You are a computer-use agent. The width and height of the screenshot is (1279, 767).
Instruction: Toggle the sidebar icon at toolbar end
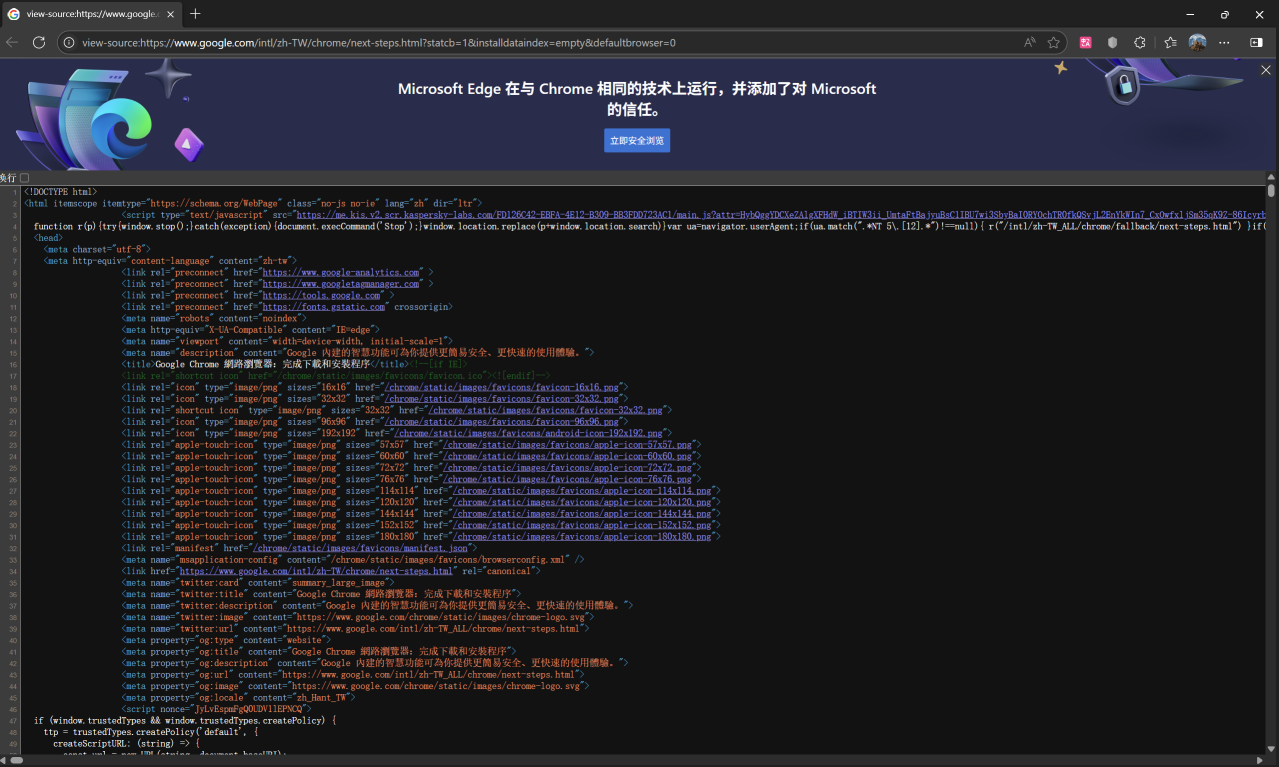coord(1256,43)
